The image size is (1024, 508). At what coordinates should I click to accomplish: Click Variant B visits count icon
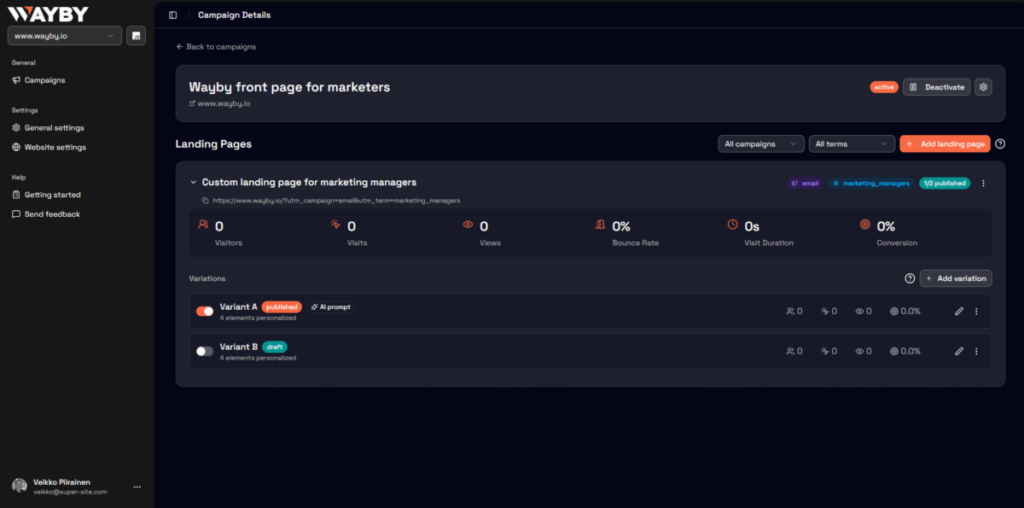825,351
